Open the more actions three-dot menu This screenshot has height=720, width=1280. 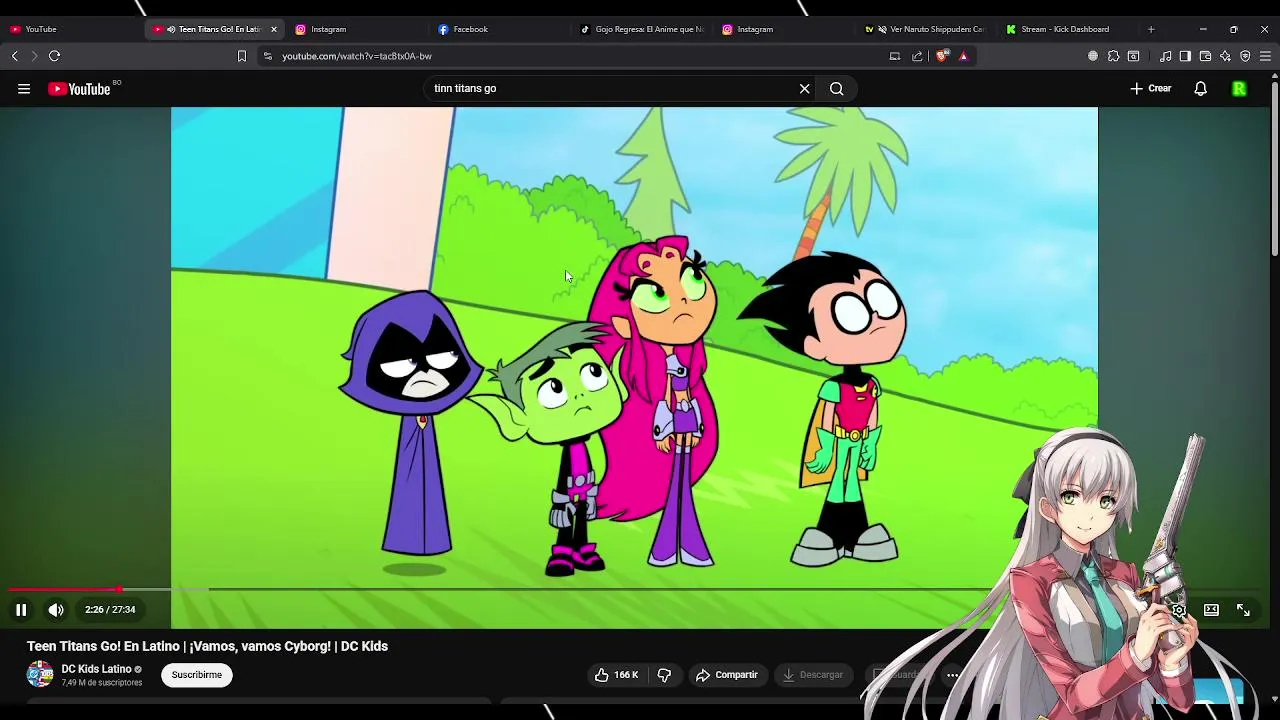pyautogui.click(x=953, y=675)
